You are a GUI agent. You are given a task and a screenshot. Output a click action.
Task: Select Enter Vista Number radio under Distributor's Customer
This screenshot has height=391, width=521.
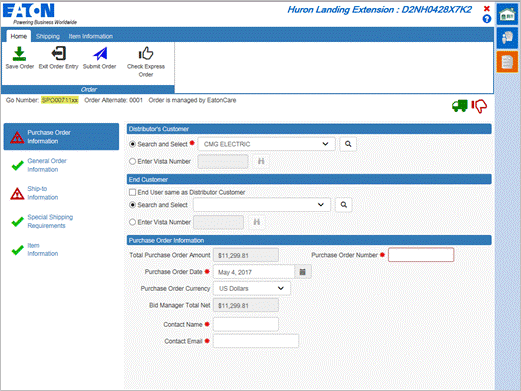[132, 161]
